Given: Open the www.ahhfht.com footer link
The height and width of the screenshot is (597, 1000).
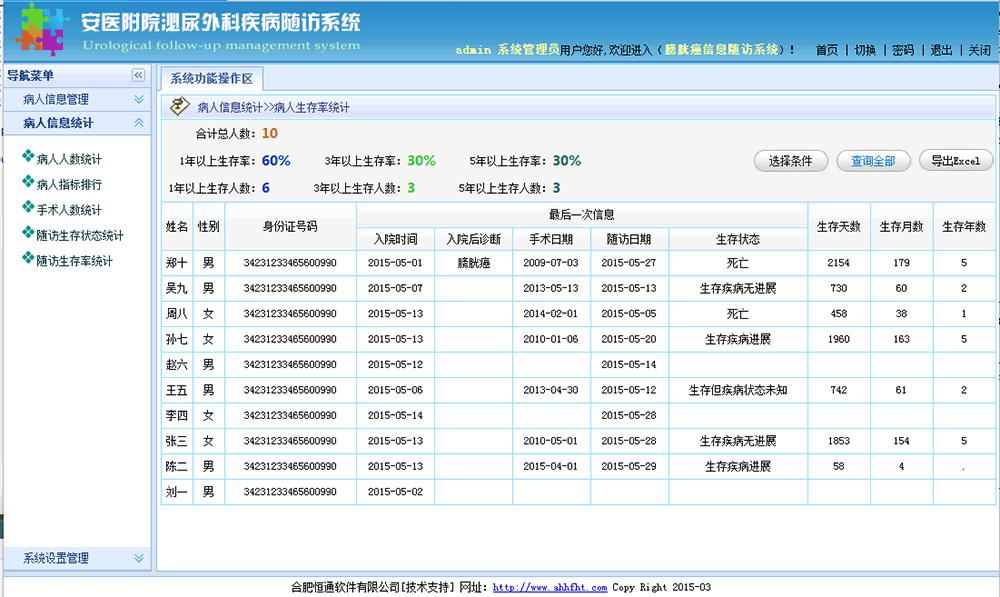Looking at the screenshot, I should (550, 587).
